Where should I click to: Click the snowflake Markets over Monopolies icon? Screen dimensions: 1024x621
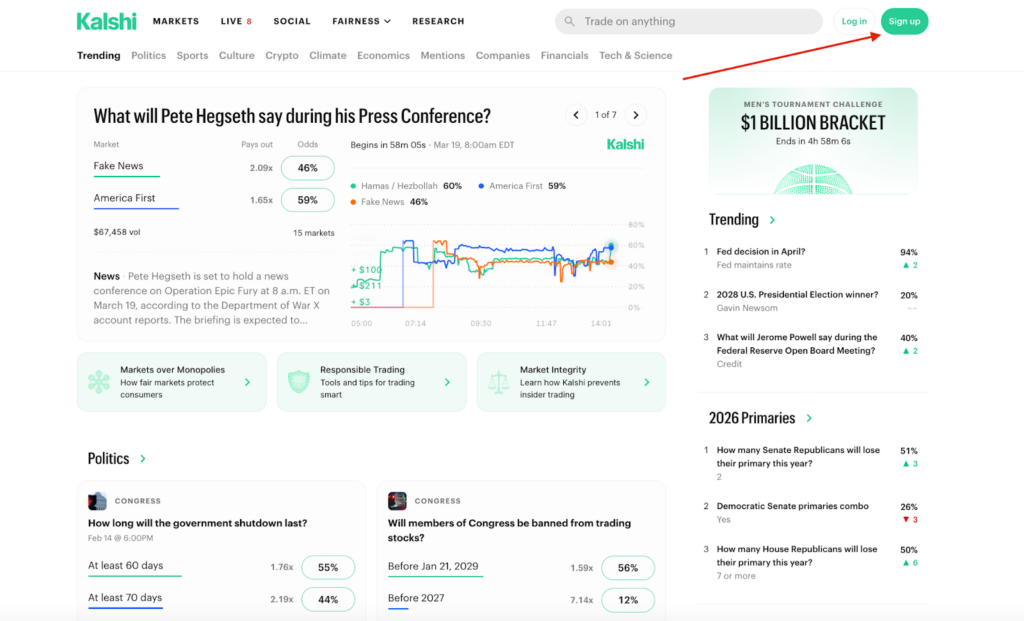(99, 381)
